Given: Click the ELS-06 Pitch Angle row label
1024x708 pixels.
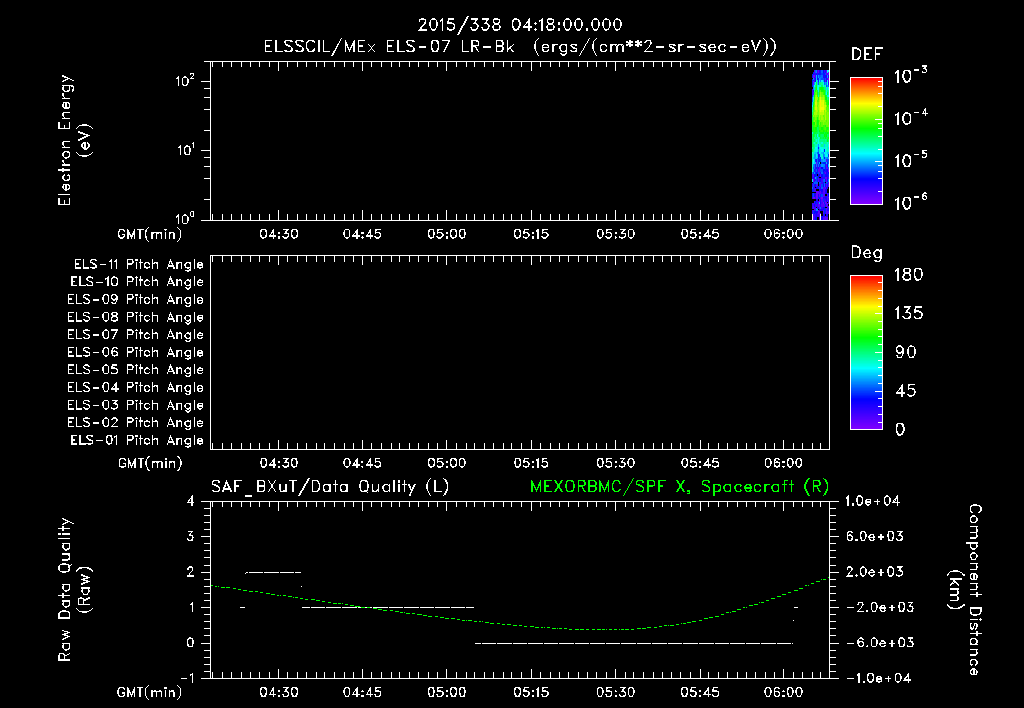Looking at the screenshot, I should pos(135,353).
